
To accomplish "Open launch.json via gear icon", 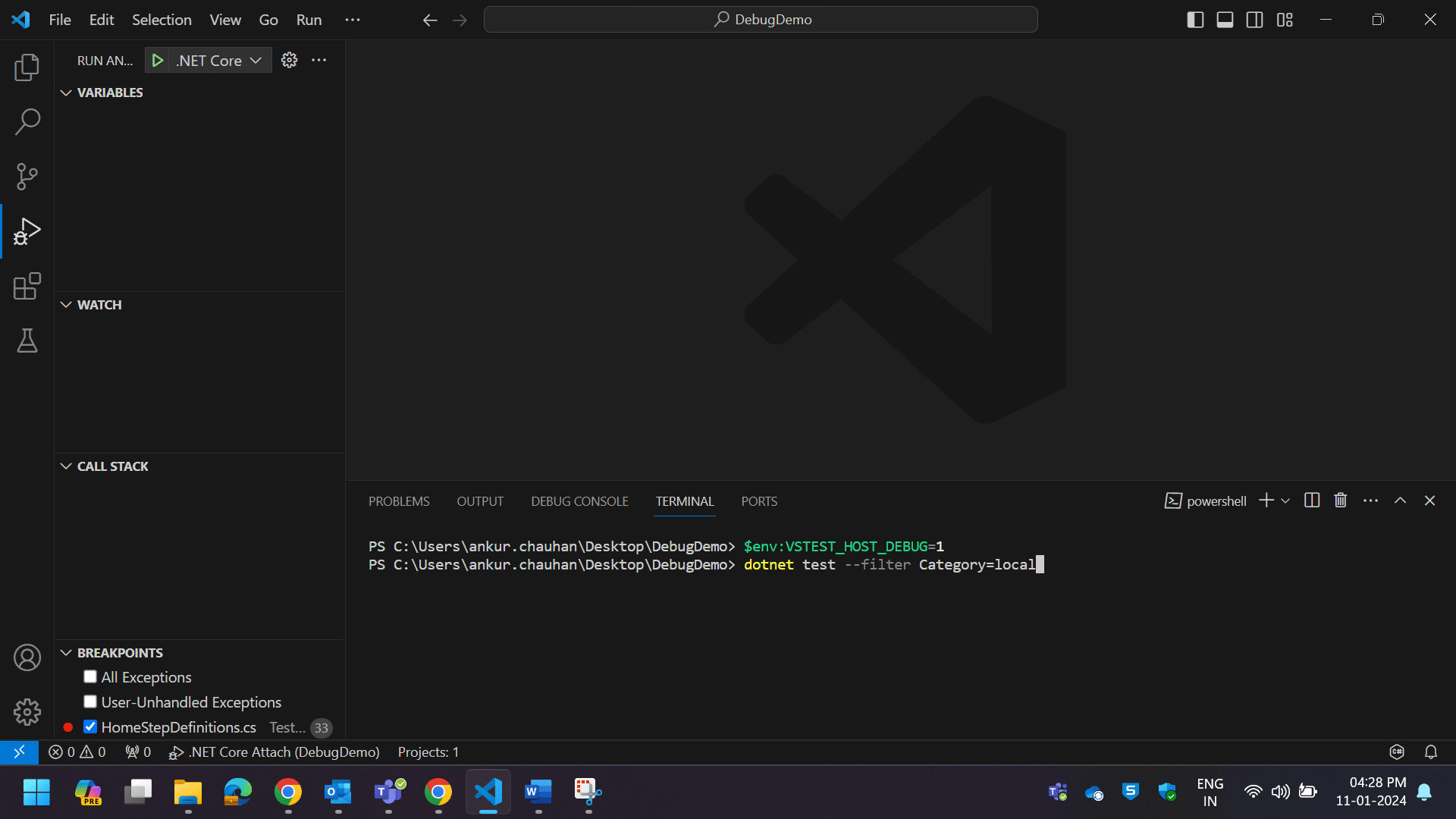I will (289, 60).
